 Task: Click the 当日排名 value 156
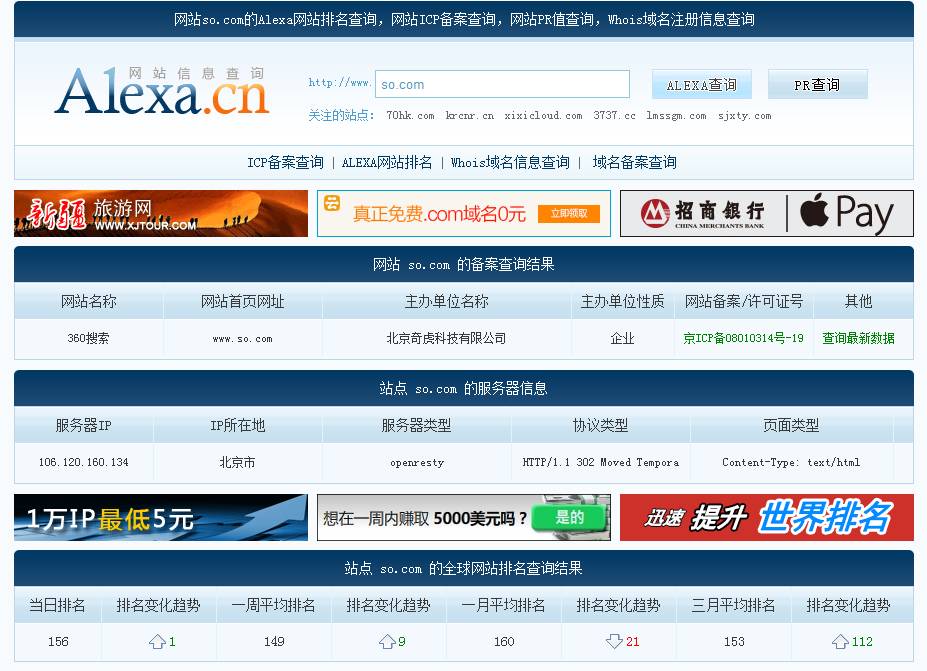[58, 641]
